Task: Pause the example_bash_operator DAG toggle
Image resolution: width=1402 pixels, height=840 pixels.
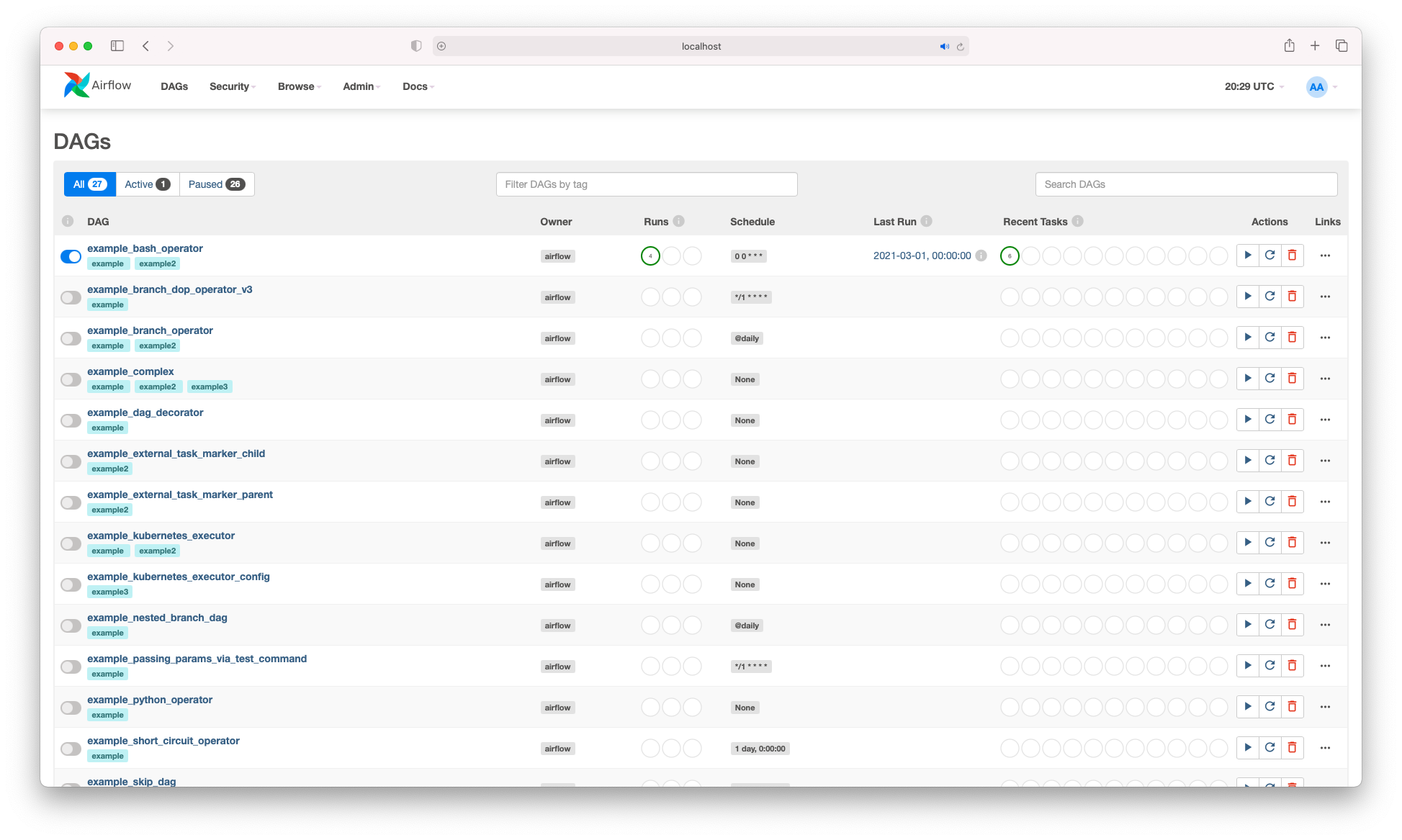Action: (x=71, y=256)
